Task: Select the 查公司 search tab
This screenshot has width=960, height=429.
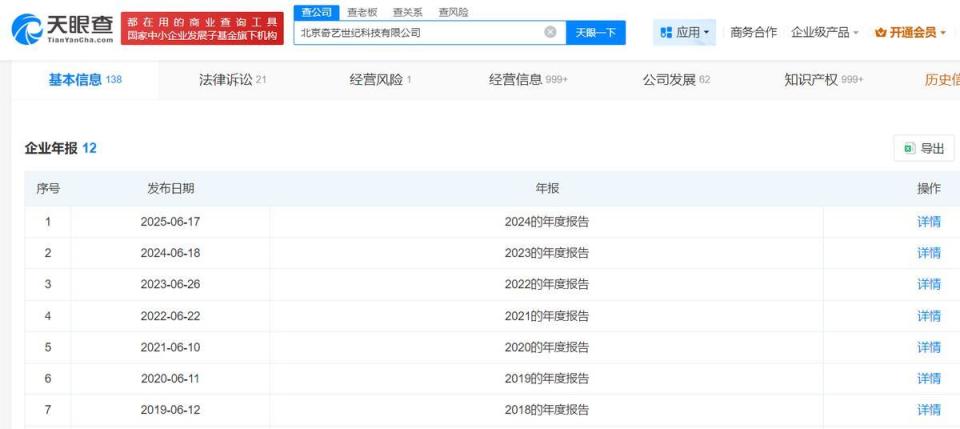Action: tap(316, 12)
